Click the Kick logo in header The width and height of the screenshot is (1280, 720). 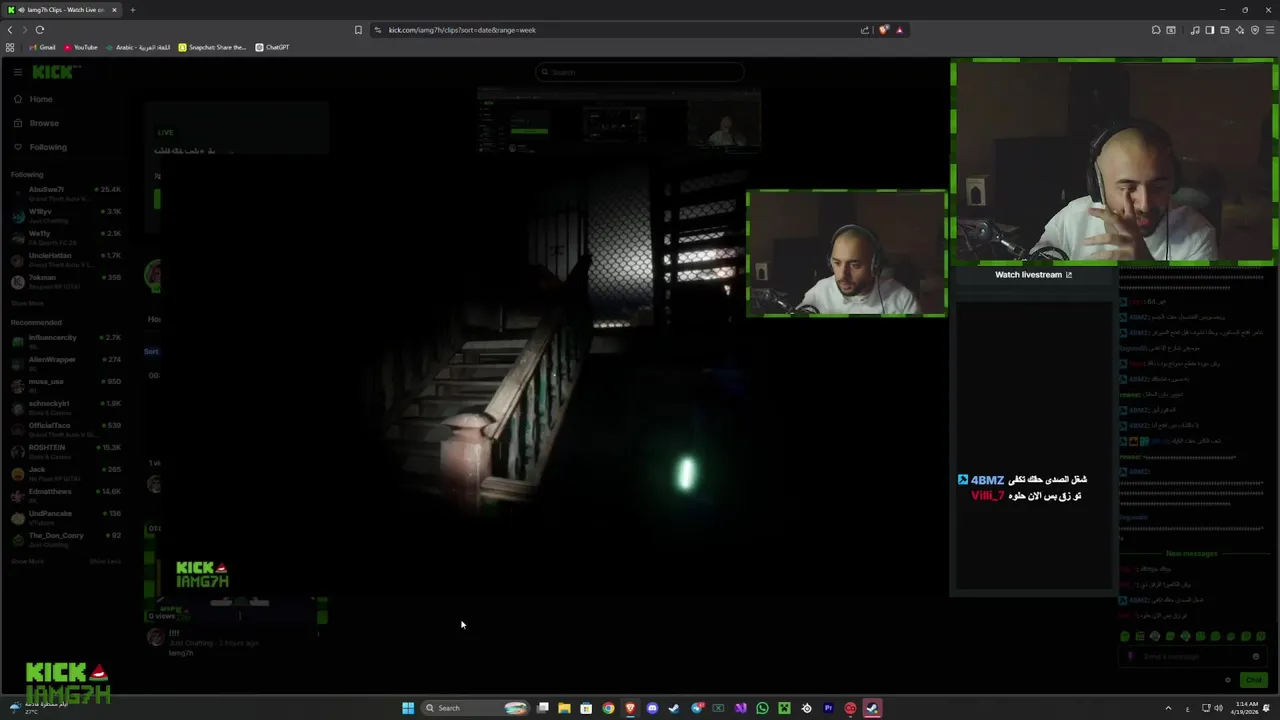pyautogui.click(x=54, y=72)
